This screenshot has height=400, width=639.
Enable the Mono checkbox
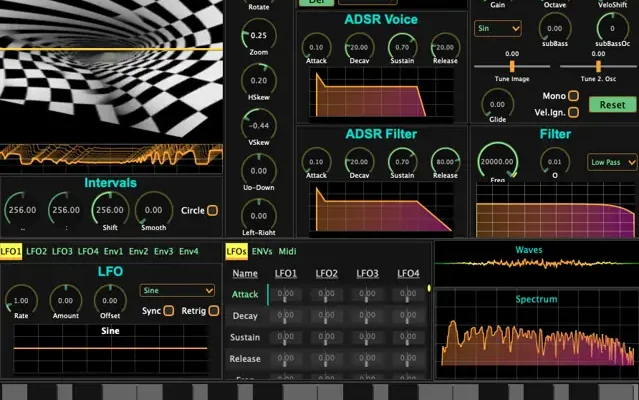(573, 96)
